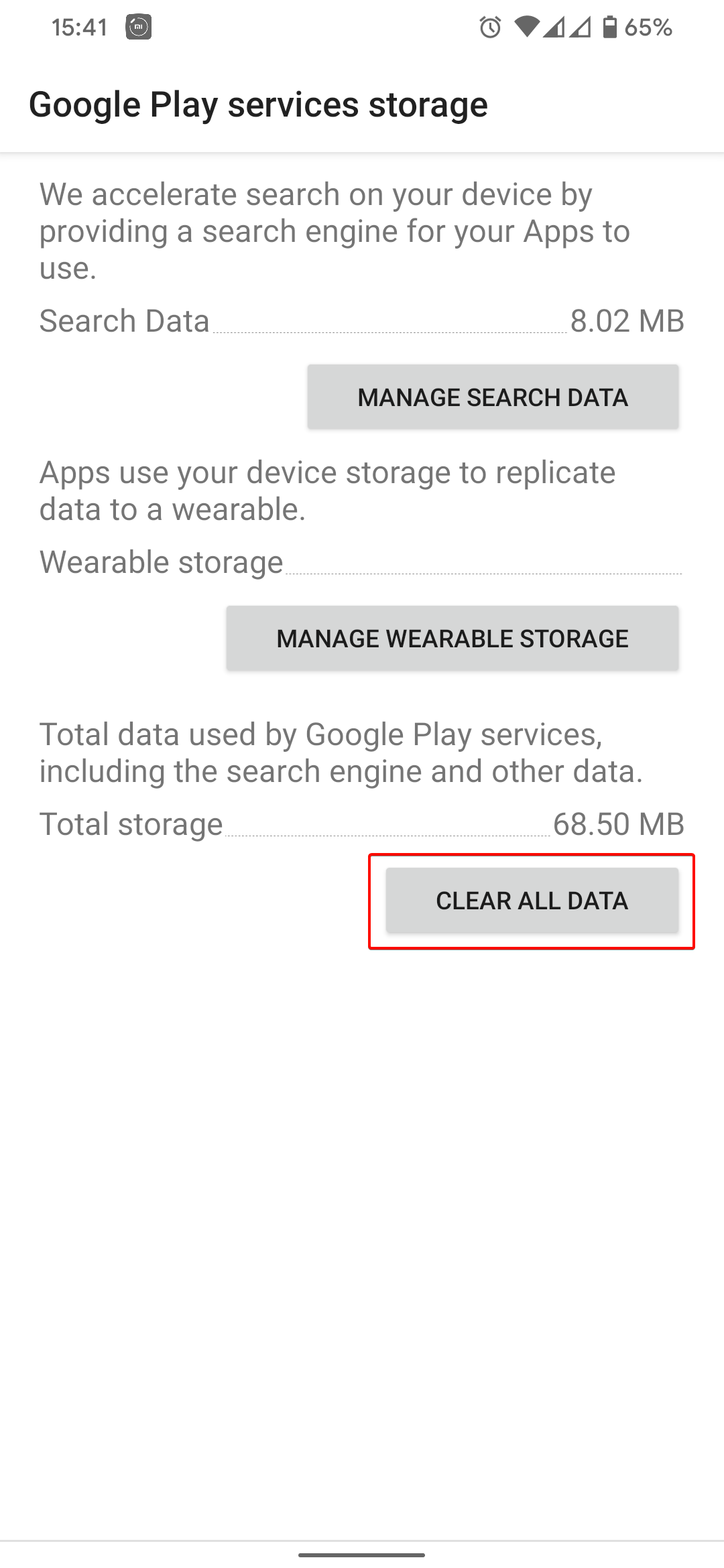Tap the Mi notification icon in status bar
This screenshot has width=724, height=1568.
point(138,27)
